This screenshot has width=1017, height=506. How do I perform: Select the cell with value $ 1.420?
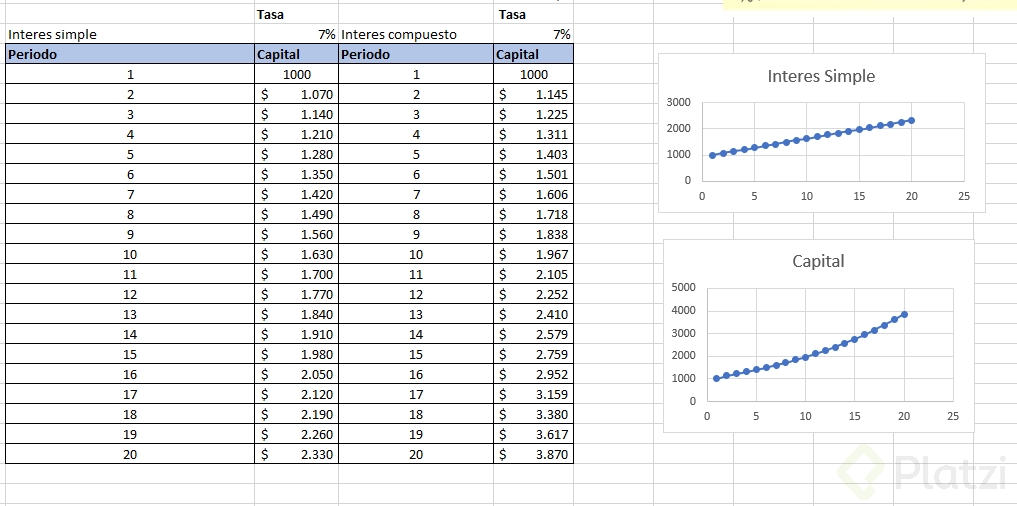(296, 195)
